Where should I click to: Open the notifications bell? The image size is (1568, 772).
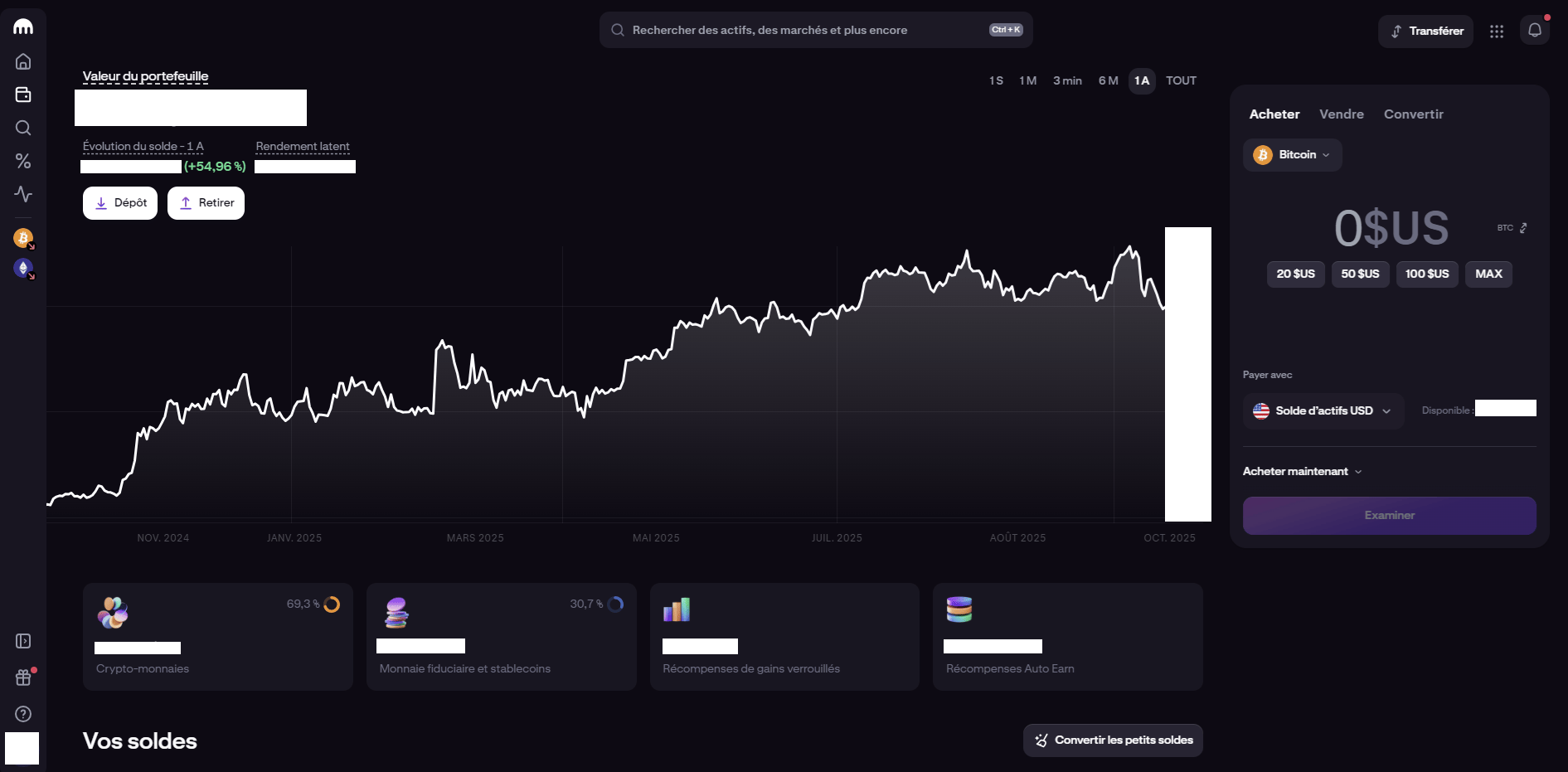pos(1535,29)
